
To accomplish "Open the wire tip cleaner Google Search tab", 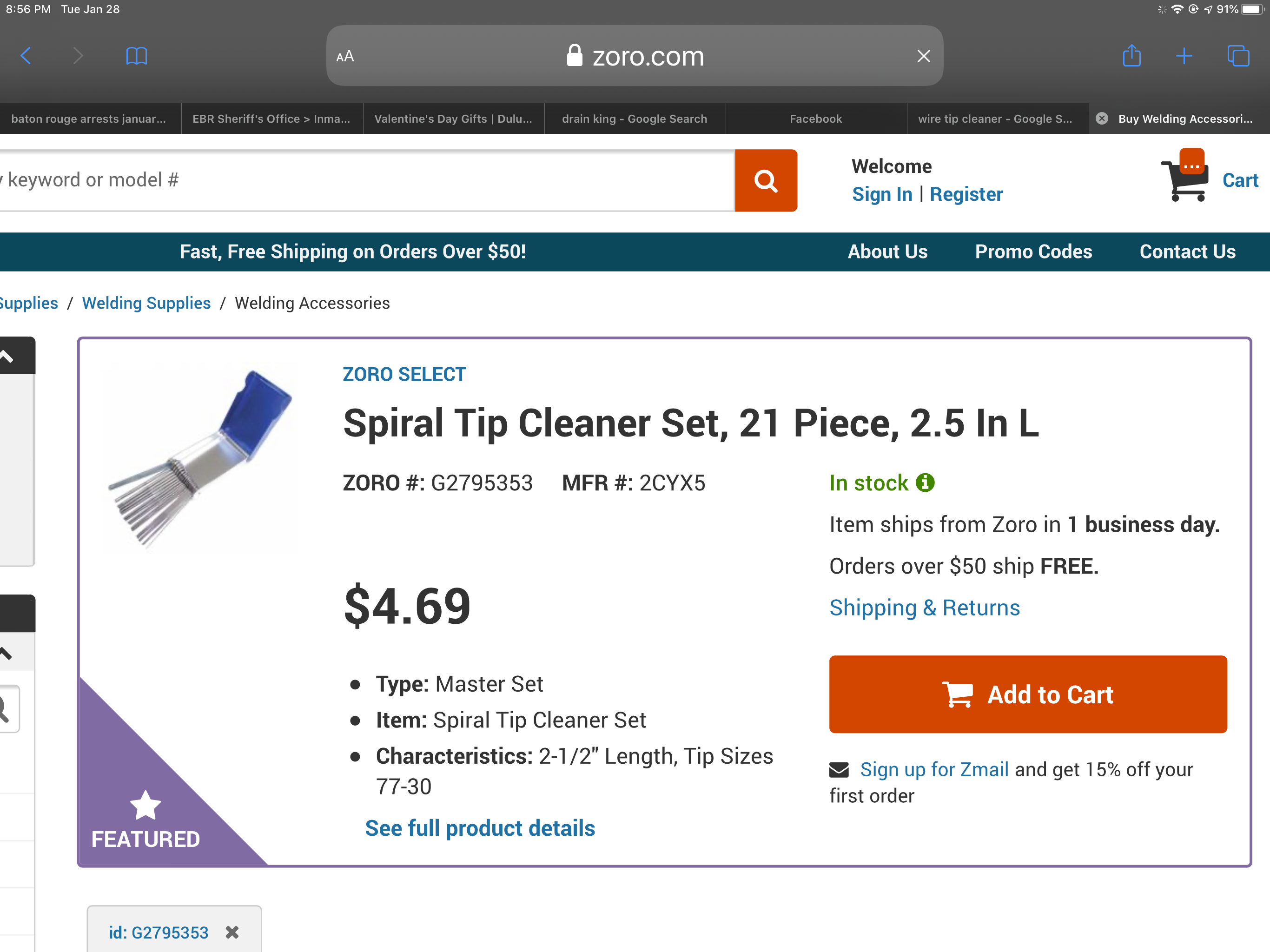I will (996, 119).
